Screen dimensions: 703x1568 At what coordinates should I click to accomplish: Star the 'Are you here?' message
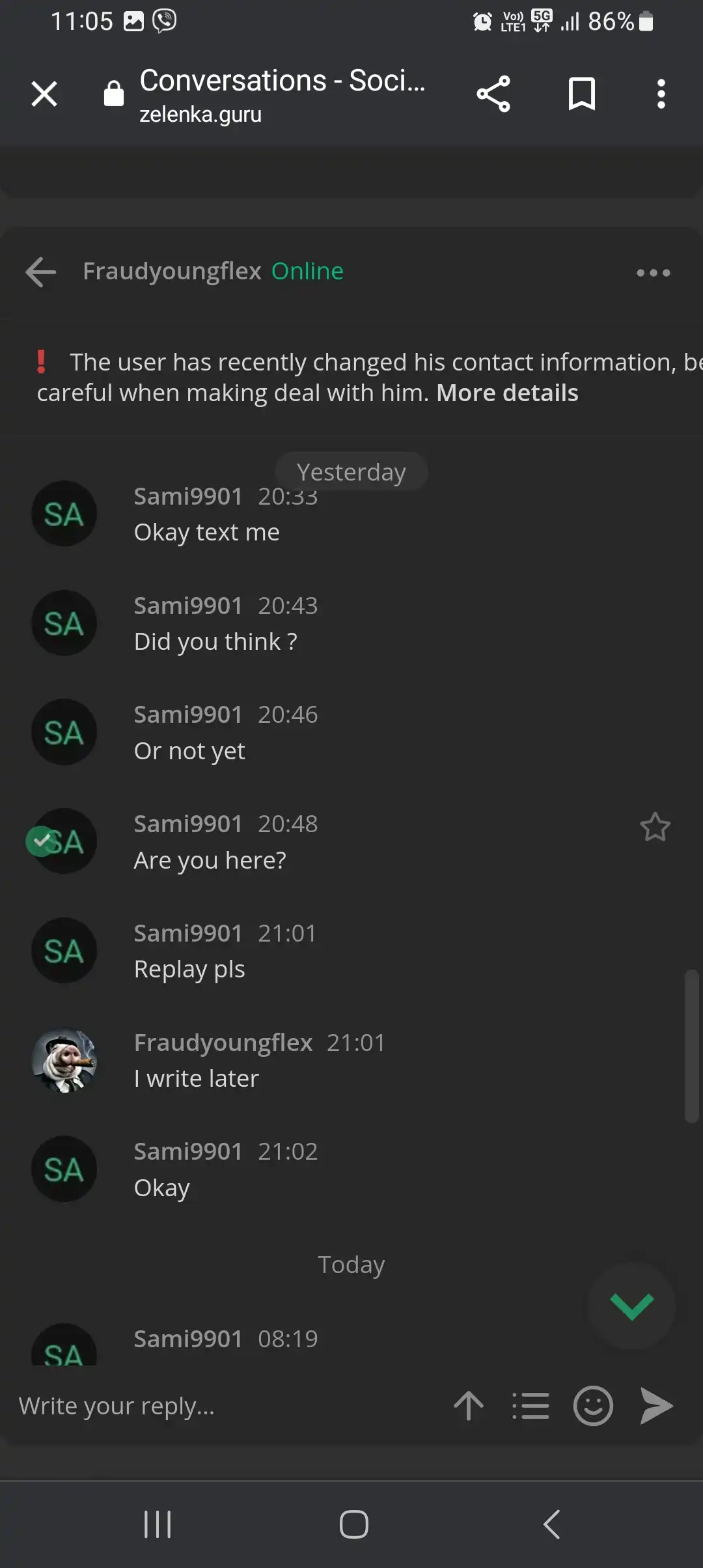(655, 827)
